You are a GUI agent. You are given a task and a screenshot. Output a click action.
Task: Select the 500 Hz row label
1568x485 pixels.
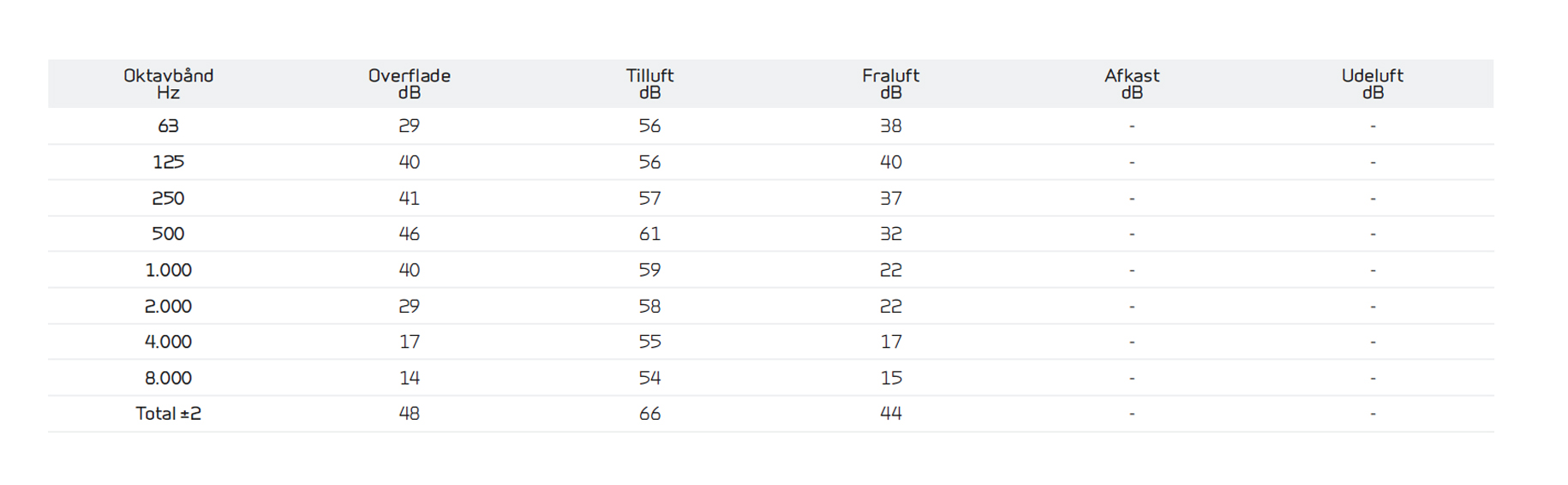(x=168, y=234)
